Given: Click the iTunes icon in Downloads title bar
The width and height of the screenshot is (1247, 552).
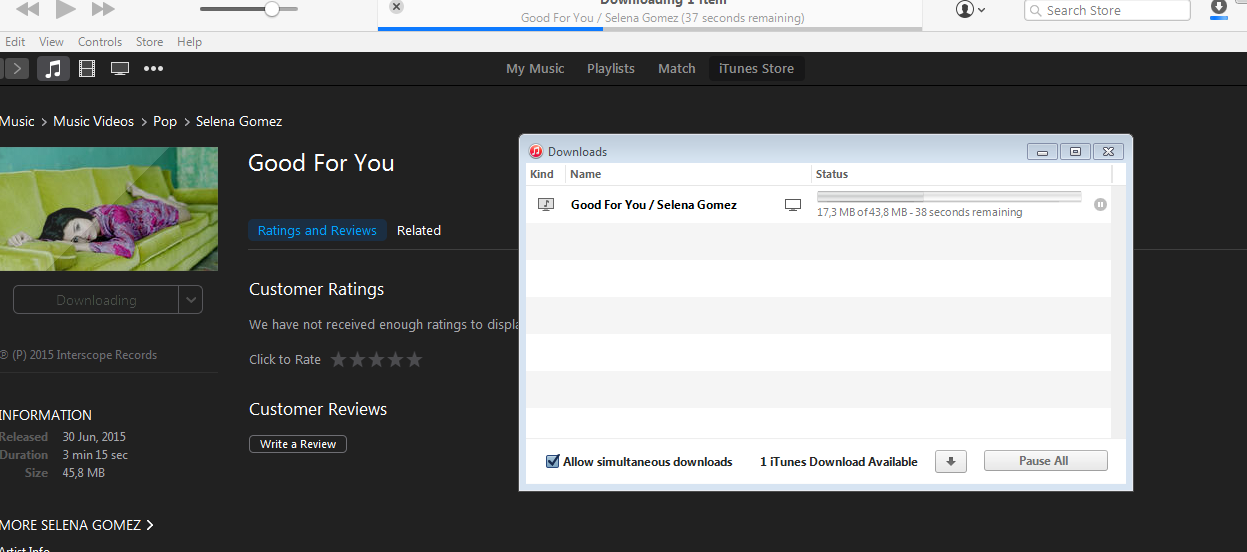Looking at the screenshot, I should 536,151.
